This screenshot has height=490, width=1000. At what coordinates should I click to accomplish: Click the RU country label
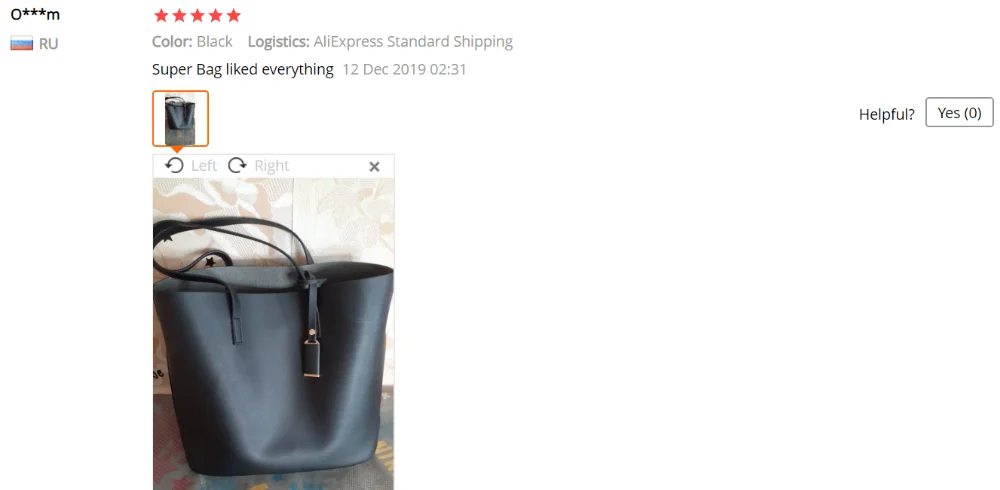tap(48, 44)
